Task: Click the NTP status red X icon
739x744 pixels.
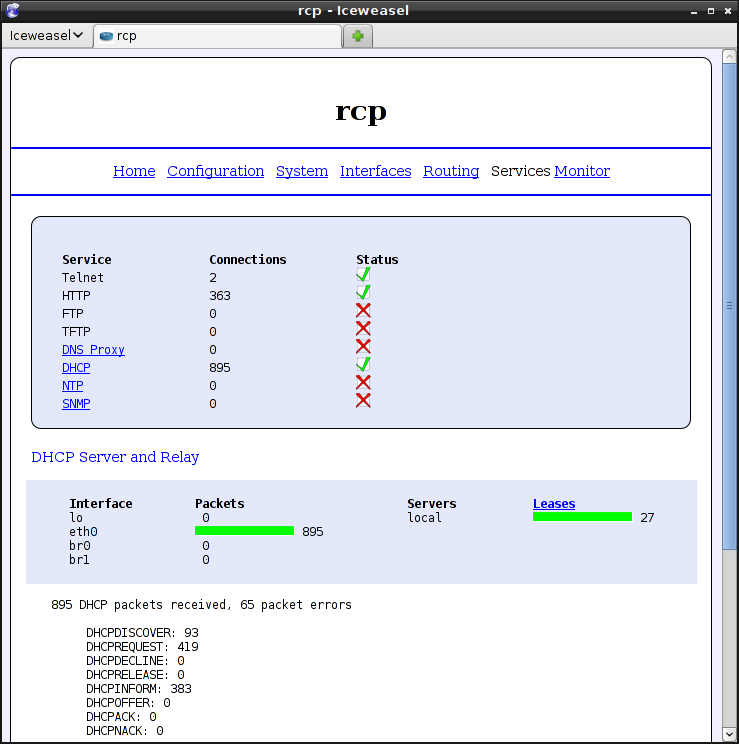Action: (363, 383)
